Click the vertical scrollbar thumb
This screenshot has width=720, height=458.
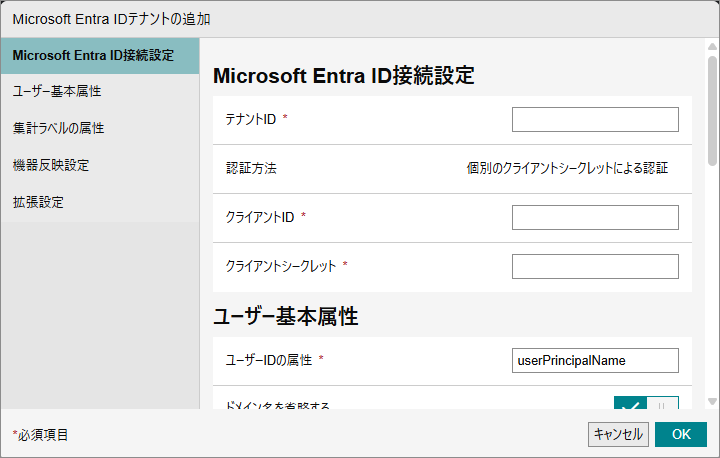tap(712, 110)
